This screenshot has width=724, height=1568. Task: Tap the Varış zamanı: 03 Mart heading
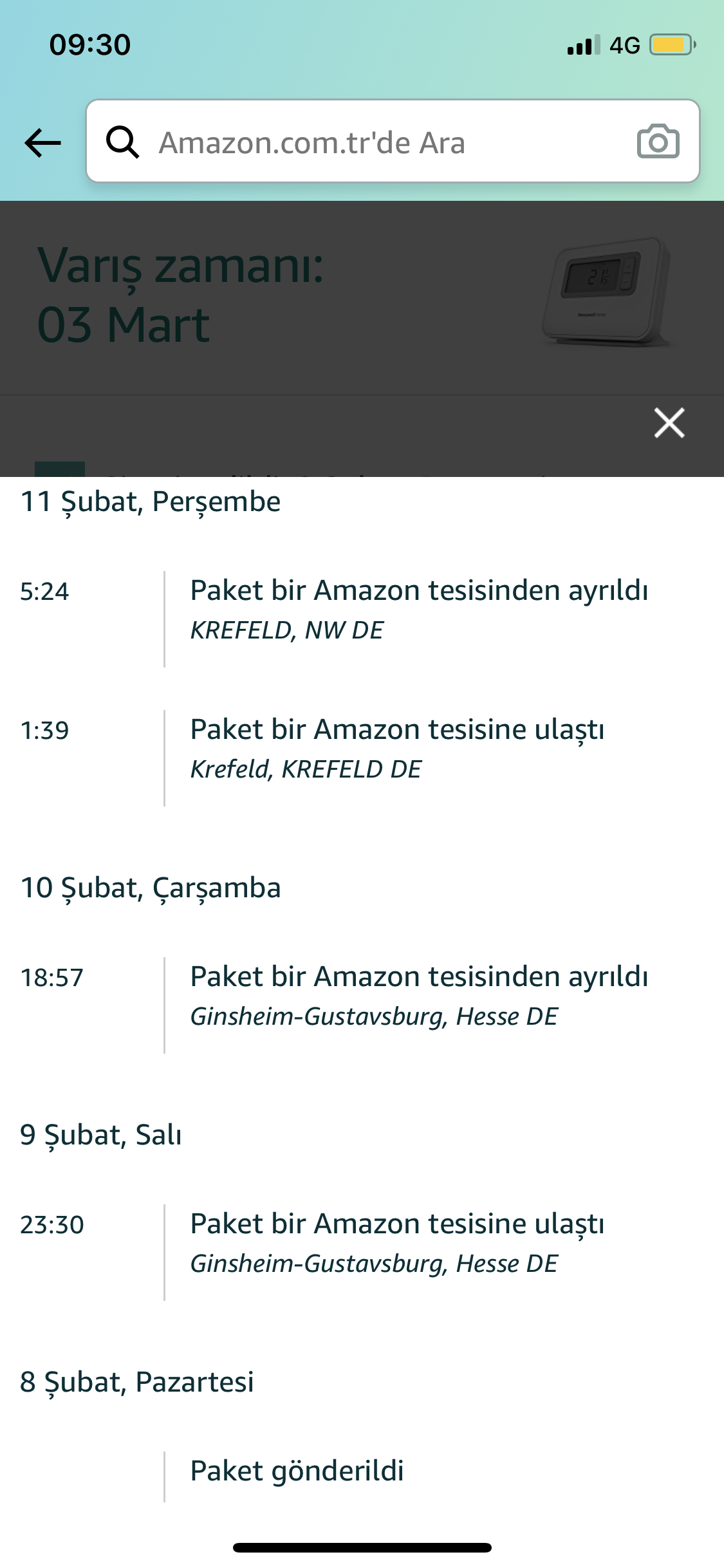click(x=180, y=295)
